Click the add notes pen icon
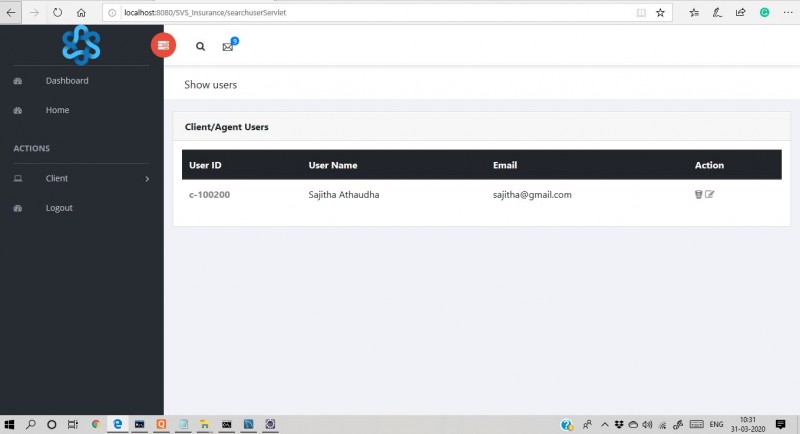This screenshot has width=800, height=434. [717, 13]
